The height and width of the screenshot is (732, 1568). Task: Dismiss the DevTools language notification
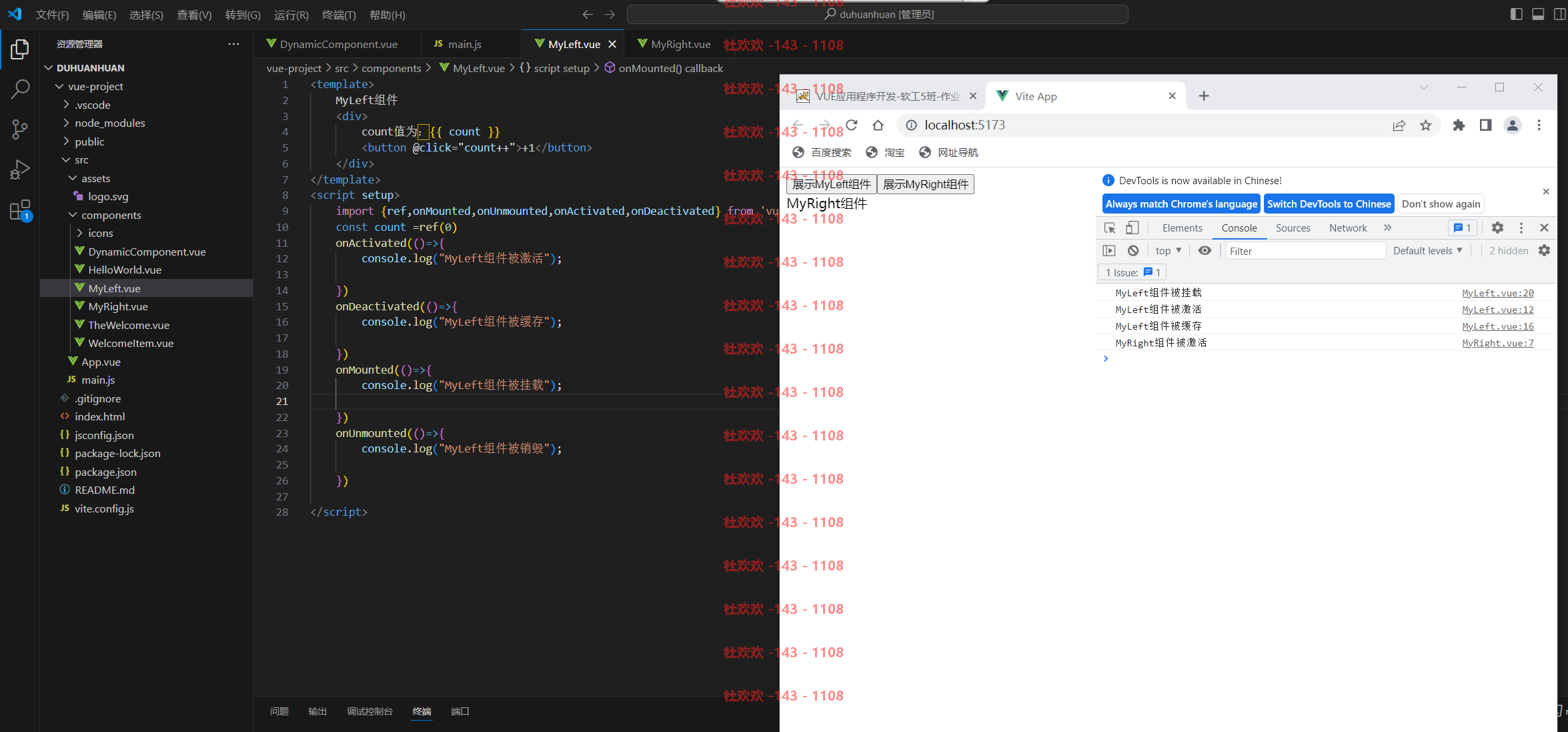tap(1546, 192)
